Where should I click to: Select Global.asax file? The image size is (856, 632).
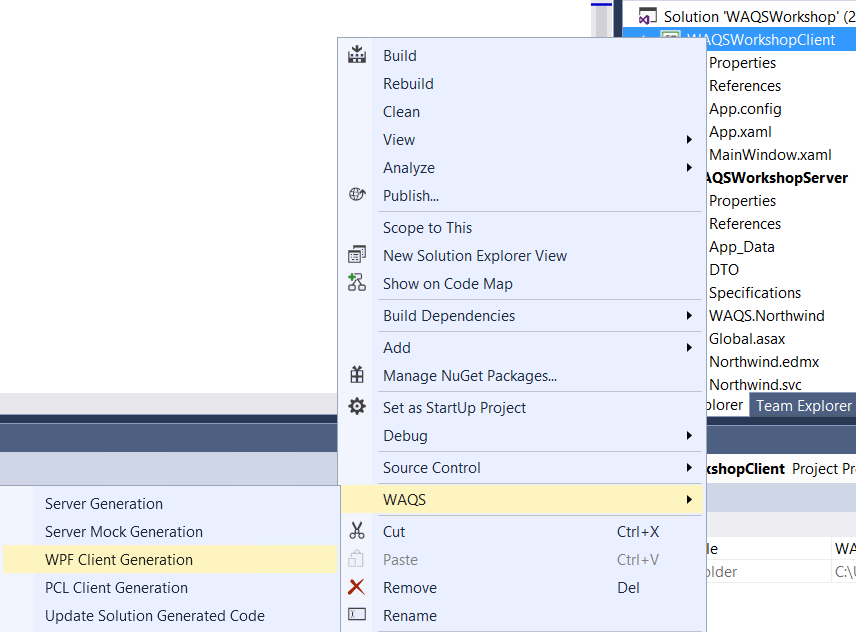click(x=747, y=339)
